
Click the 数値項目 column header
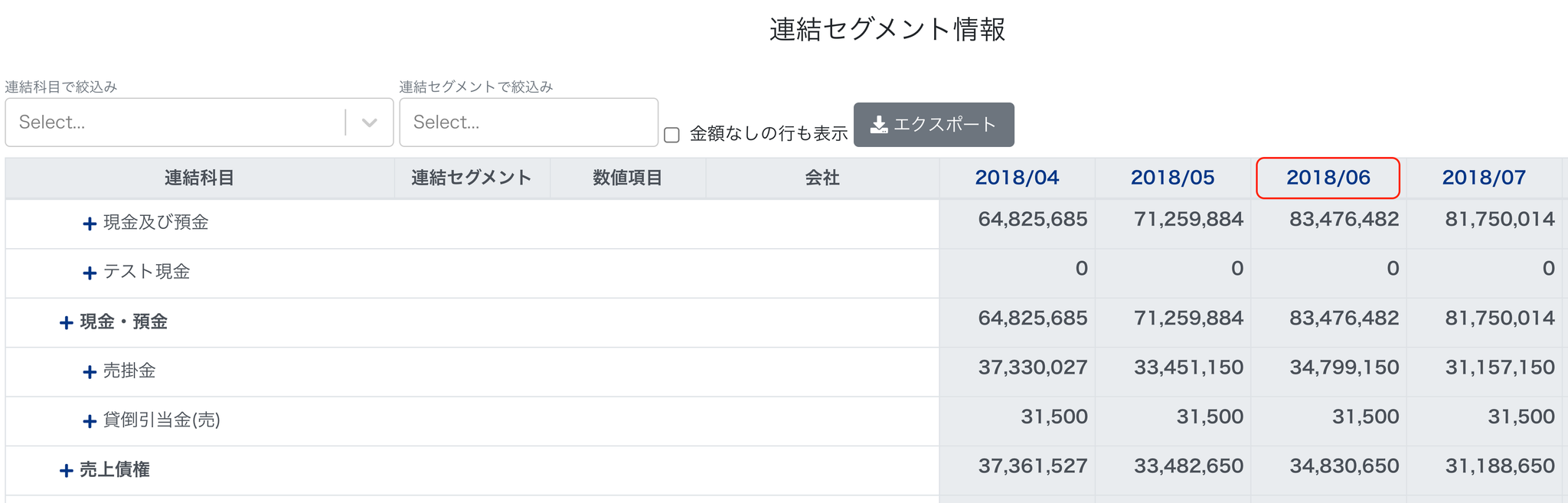pos(628,178)
